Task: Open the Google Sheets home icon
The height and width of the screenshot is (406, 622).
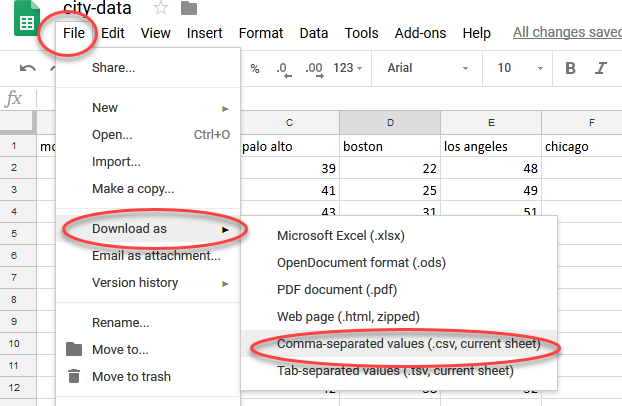Action: (27, 18)
